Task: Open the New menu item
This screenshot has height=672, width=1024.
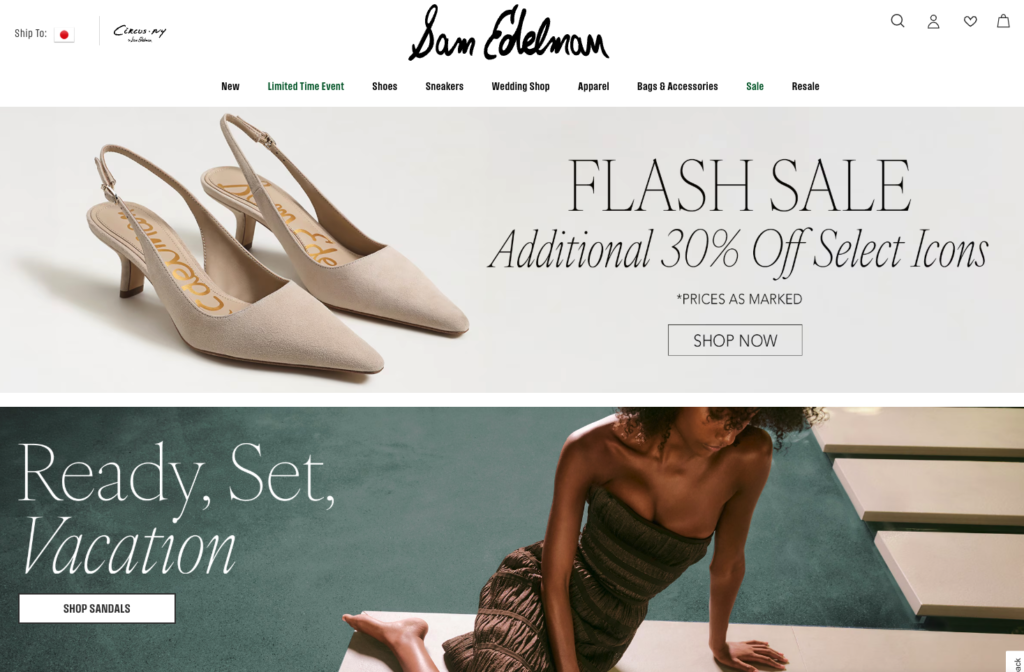Action: [x=230, y=86]
